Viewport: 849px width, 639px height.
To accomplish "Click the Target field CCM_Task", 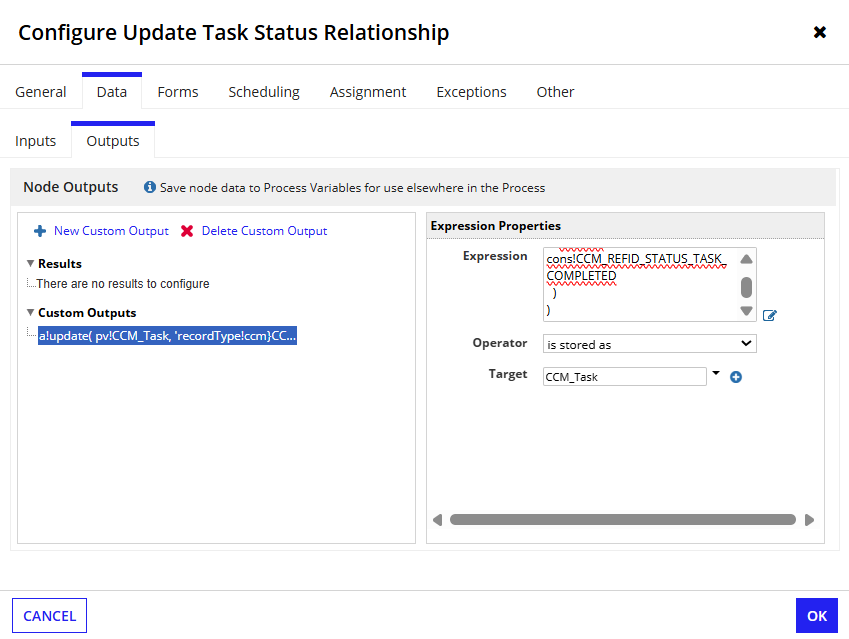I will pyautogui.click(x=625, y=377).
